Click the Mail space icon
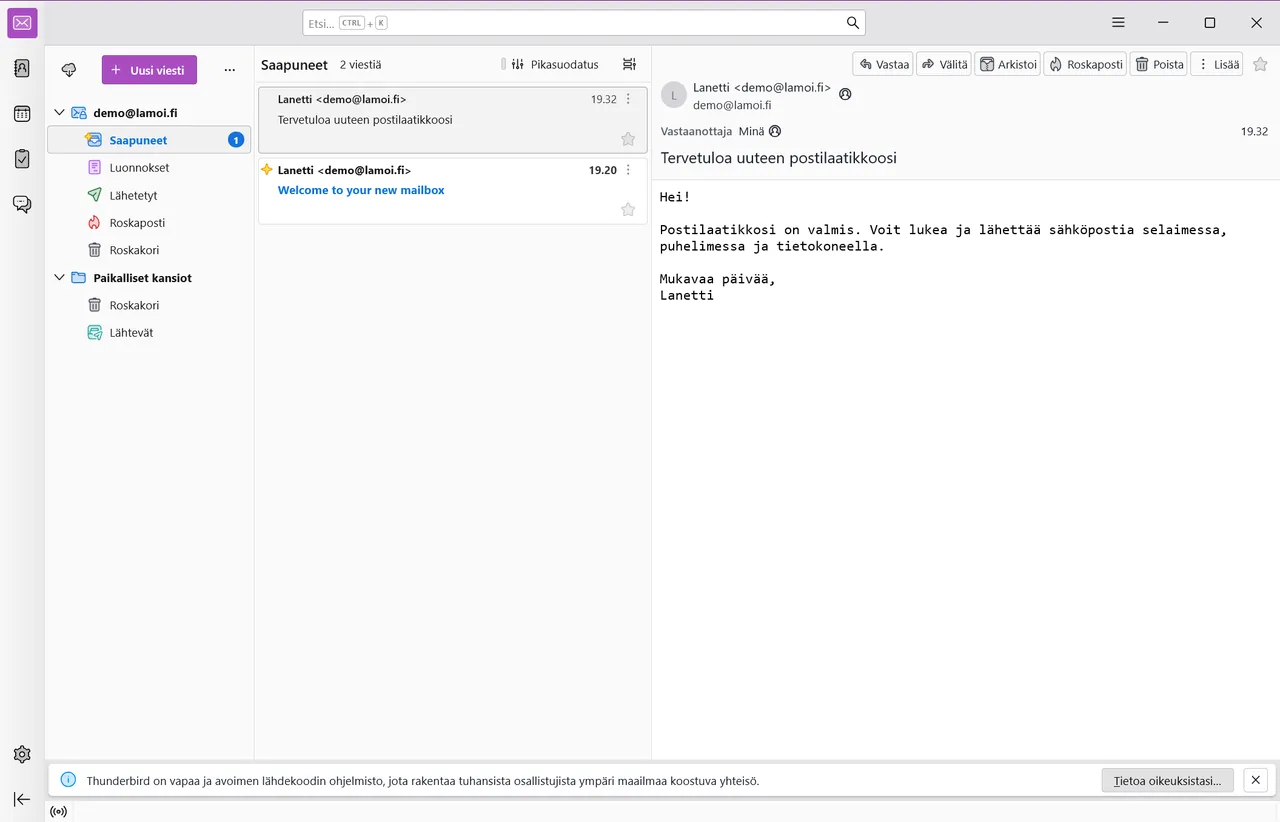The image size is (1280, 822). tap(22, 23)
